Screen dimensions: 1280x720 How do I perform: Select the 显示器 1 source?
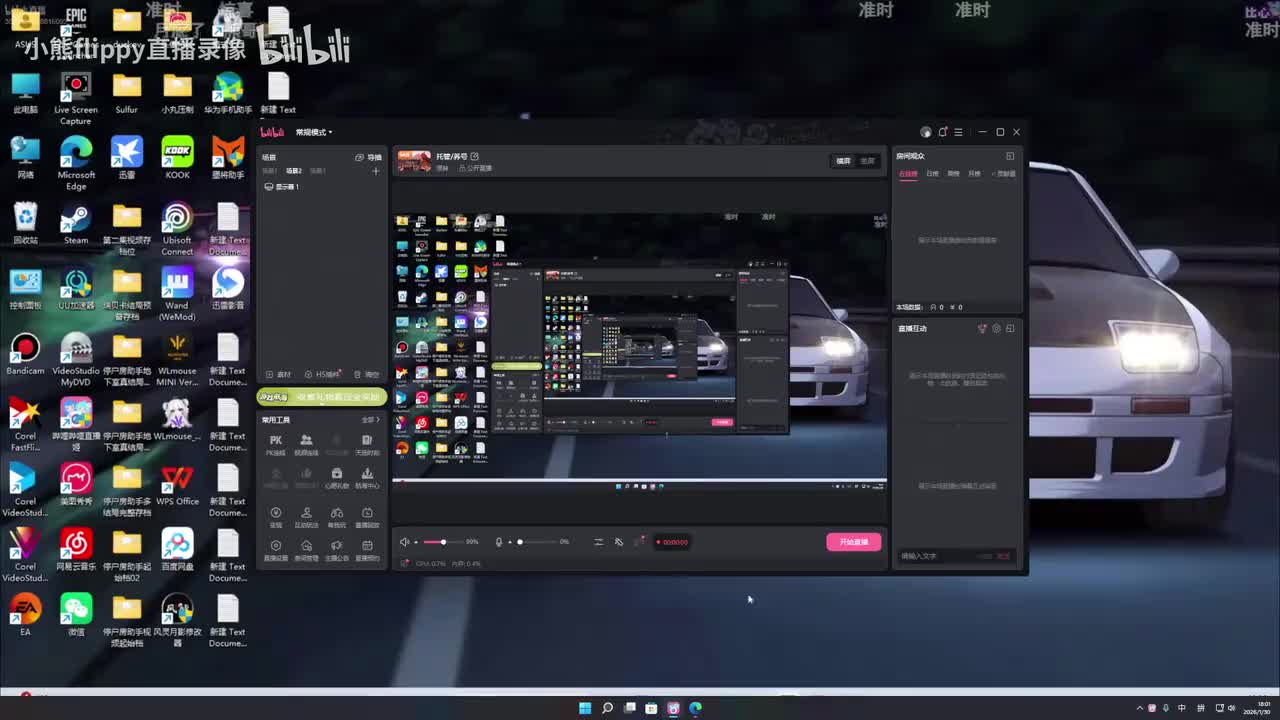coord(282,187)
